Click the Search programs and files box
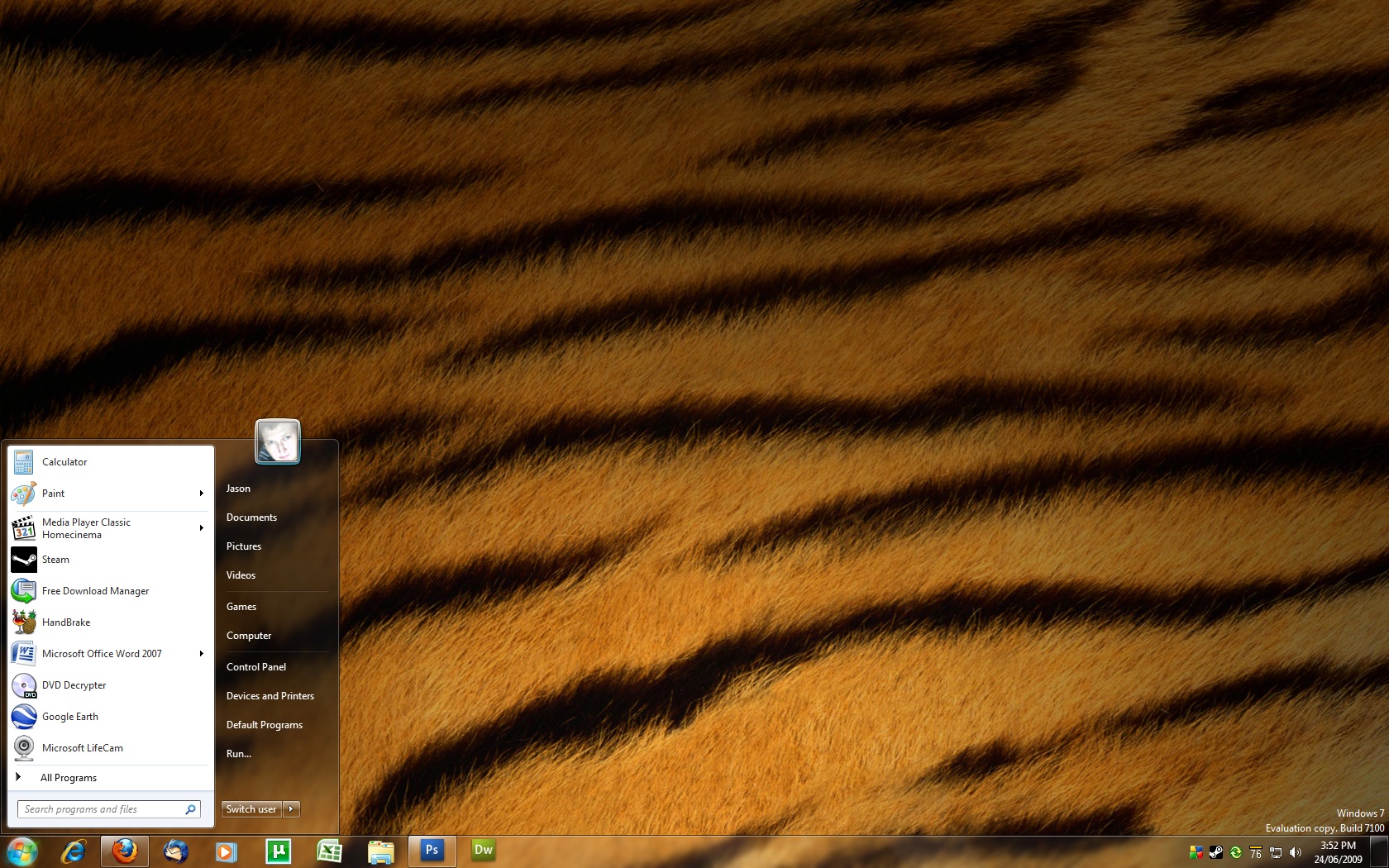 pos(101,809)
